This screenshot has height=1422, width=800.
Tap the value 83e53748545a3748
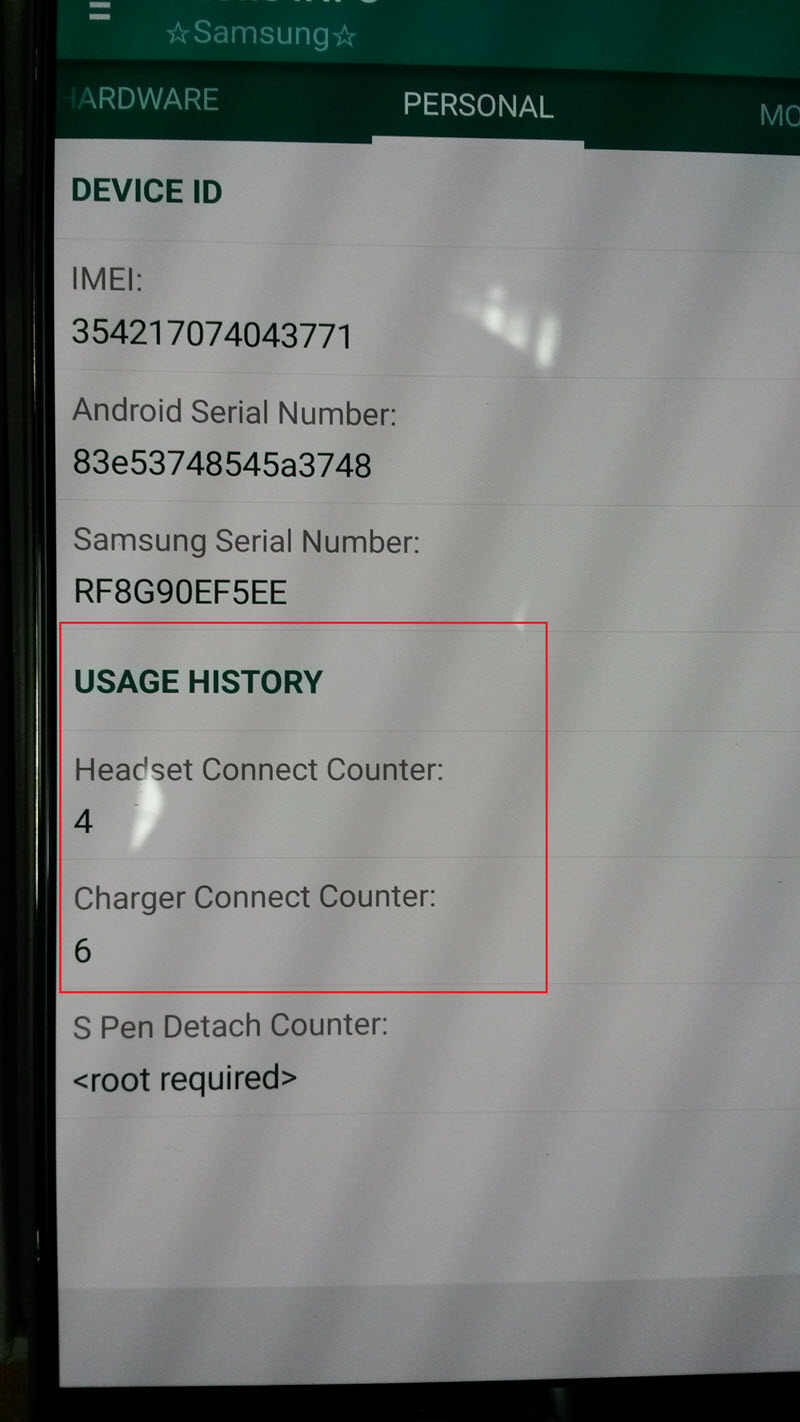222,464
